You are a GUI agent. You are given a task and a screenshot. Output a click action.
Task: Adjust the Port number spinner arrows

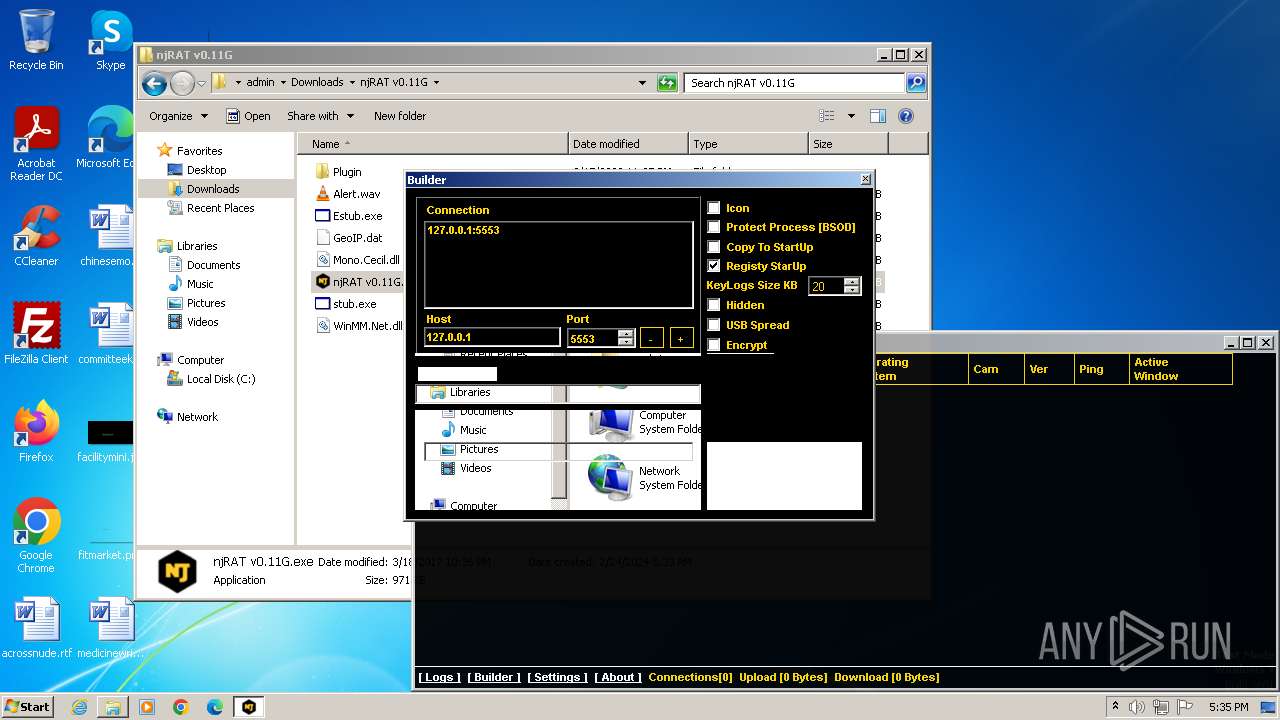pyautogui.click(x=626, y=338)
